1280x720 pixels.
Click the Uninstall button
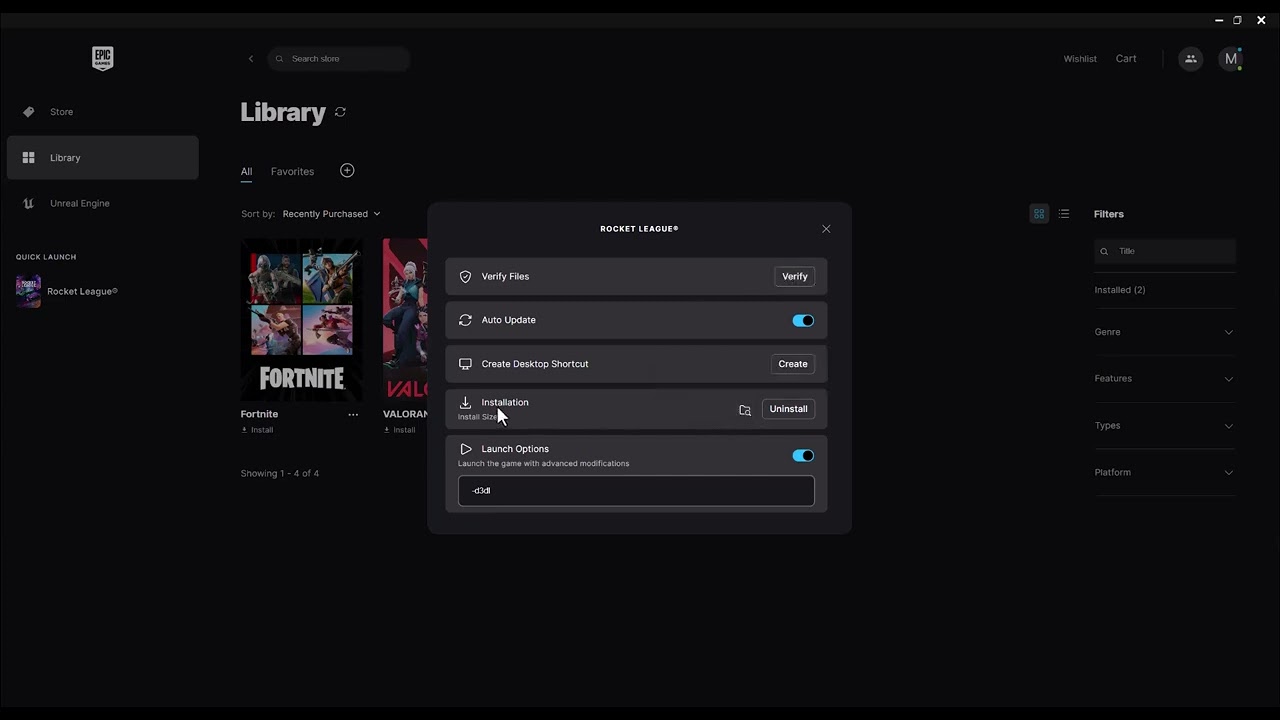788,409
